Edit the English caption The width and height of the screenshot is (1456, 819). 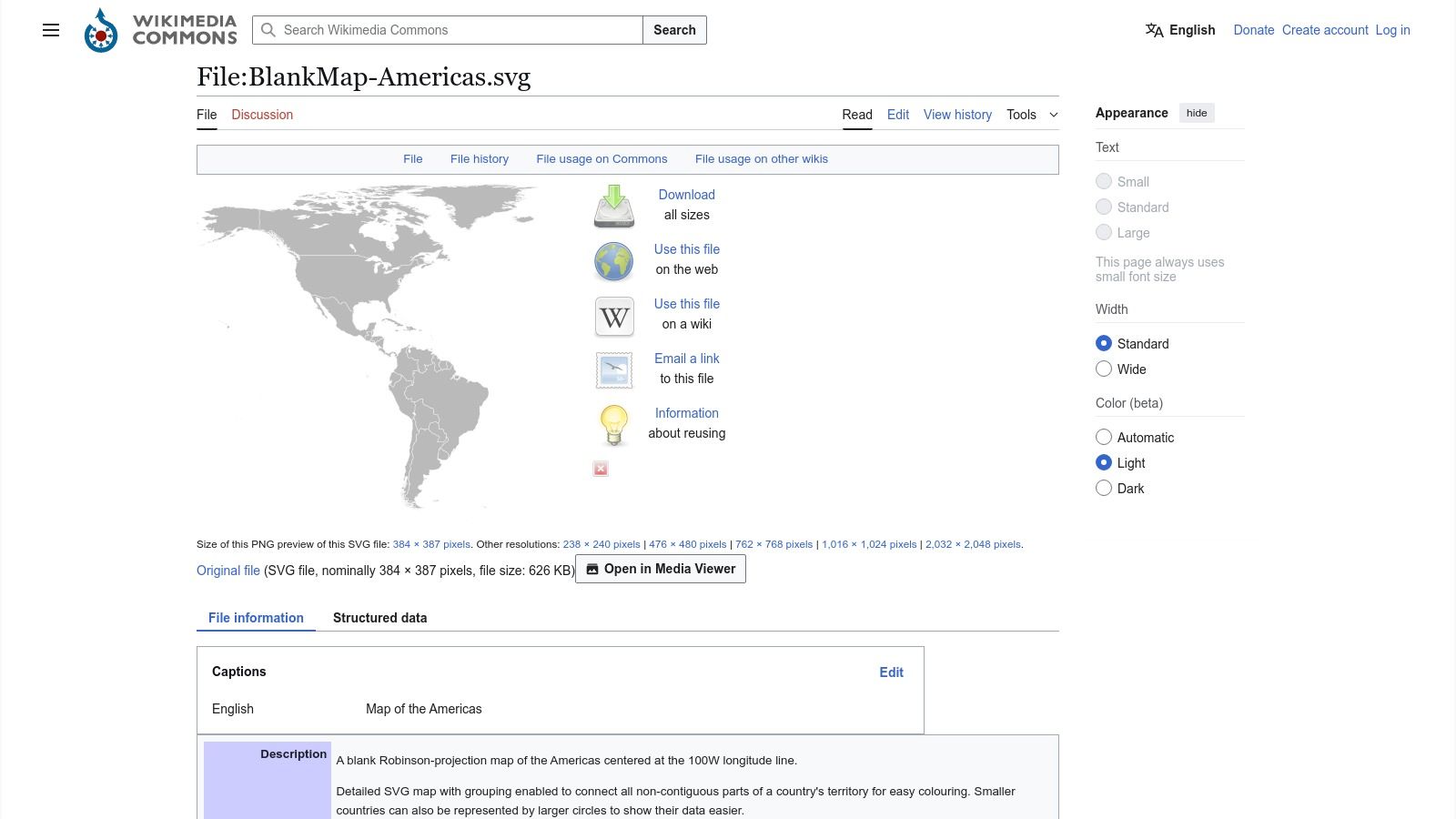(x=891, y=672)
